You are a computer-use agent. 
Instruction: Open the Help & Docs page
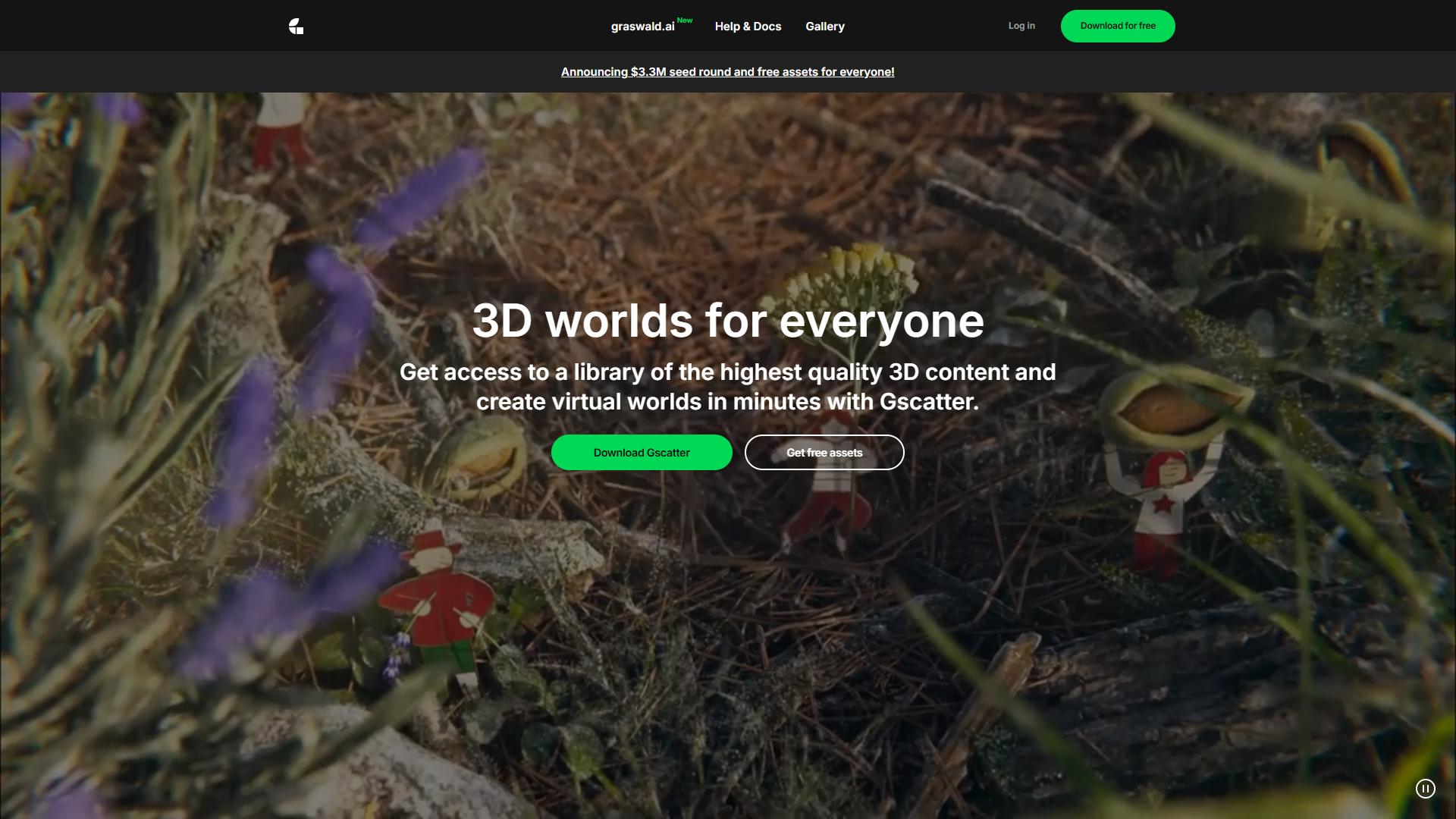pyautogui.click(x=748, y=27)
